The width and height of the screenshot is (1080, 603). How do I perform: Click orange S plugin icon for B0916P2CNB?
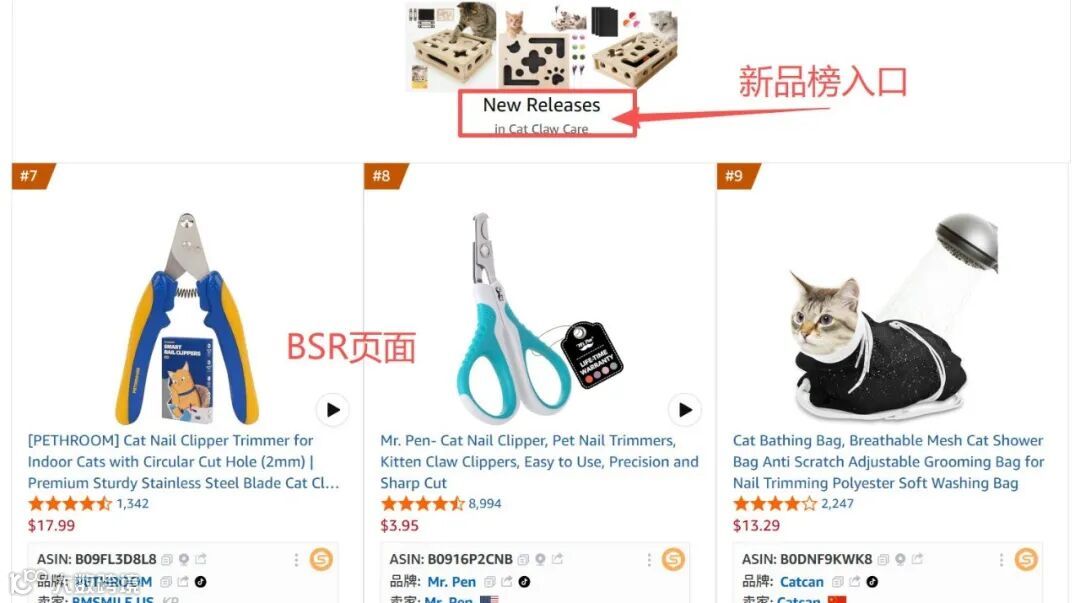pos(673,559)
